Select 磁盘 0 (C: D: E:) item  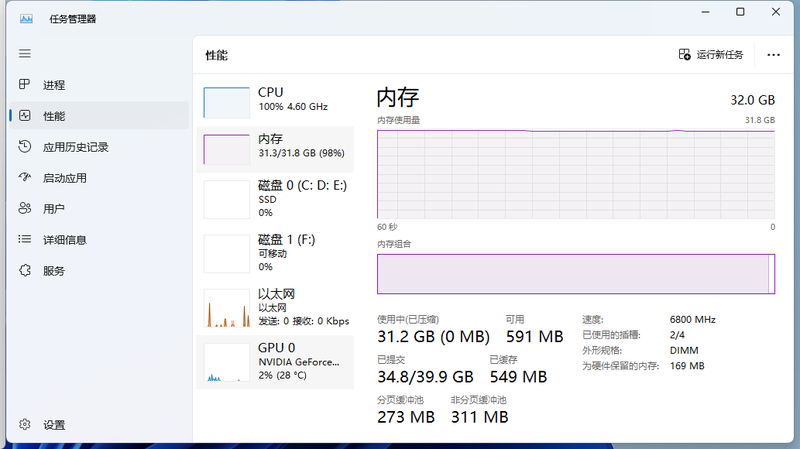274,199
